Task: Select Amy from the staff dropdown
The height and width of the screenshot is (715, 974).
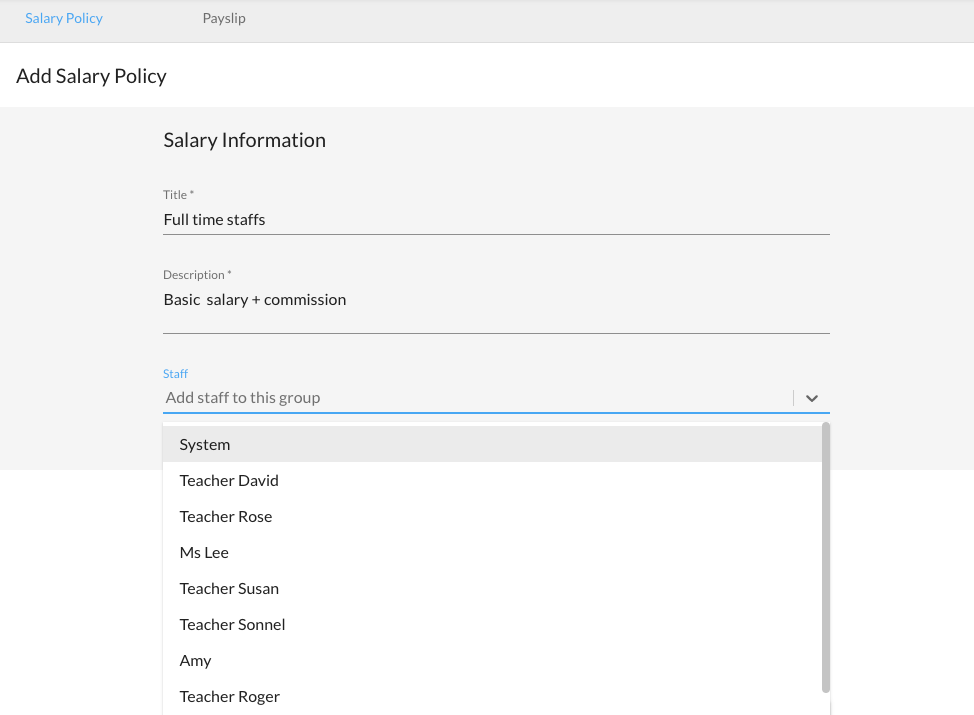Action: tap(195, 661)
